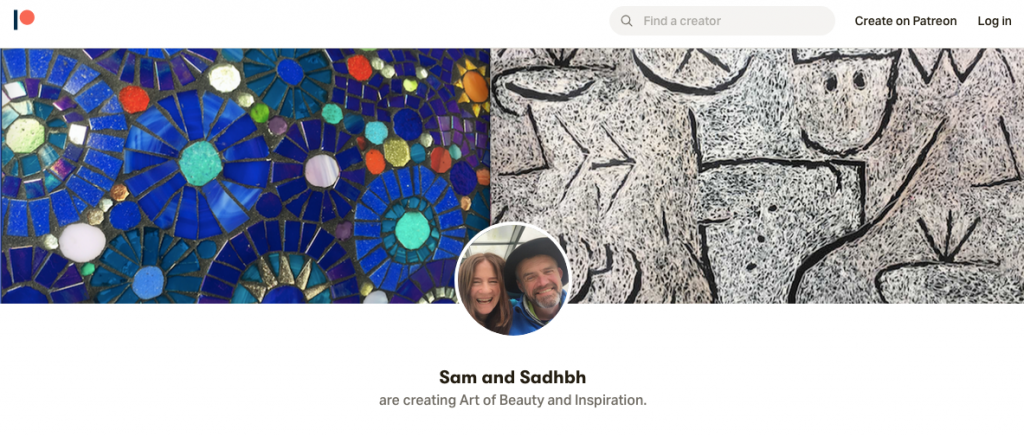
Task: Open the Sam and Sadhbh circular profile photo
Action: (x=513, y=279)
